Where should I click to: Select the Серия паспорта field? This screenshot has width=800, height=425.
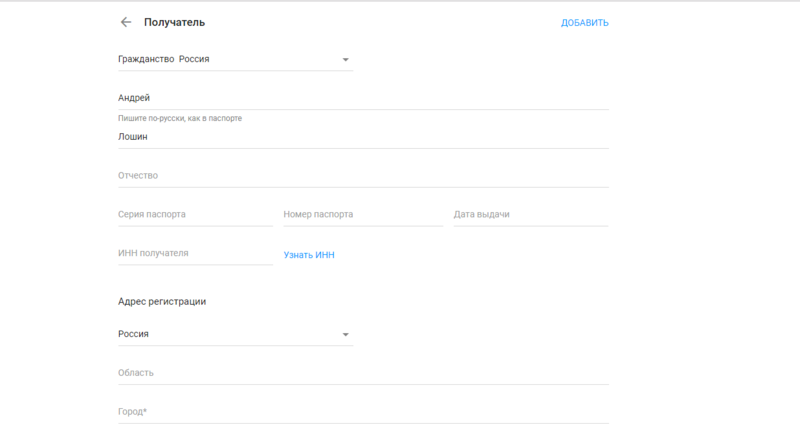[x=195, y=214]
